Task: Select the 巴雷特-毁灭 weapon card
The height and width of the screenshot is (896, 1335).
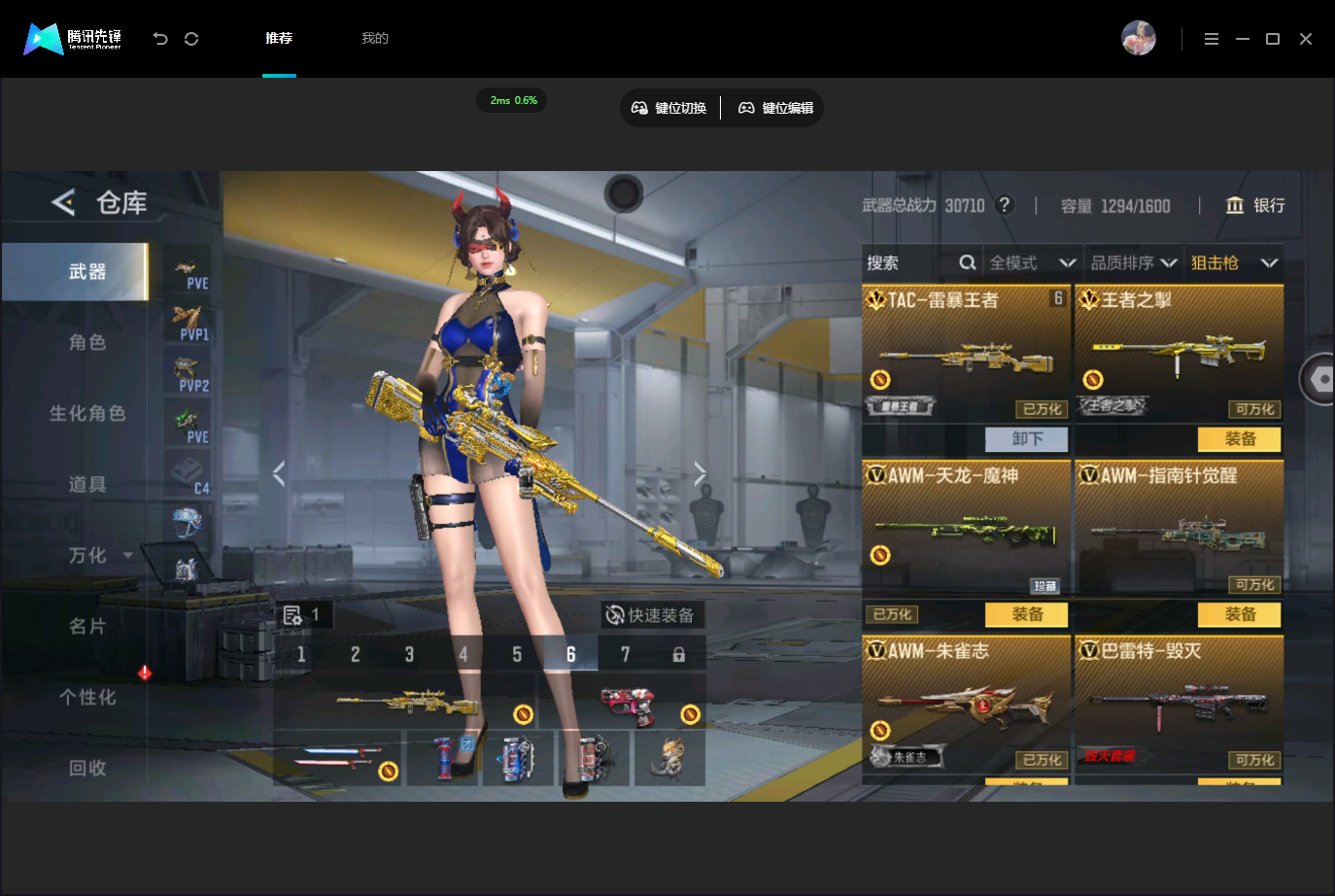Action: pyautogui.click(x=1179, y=705)
